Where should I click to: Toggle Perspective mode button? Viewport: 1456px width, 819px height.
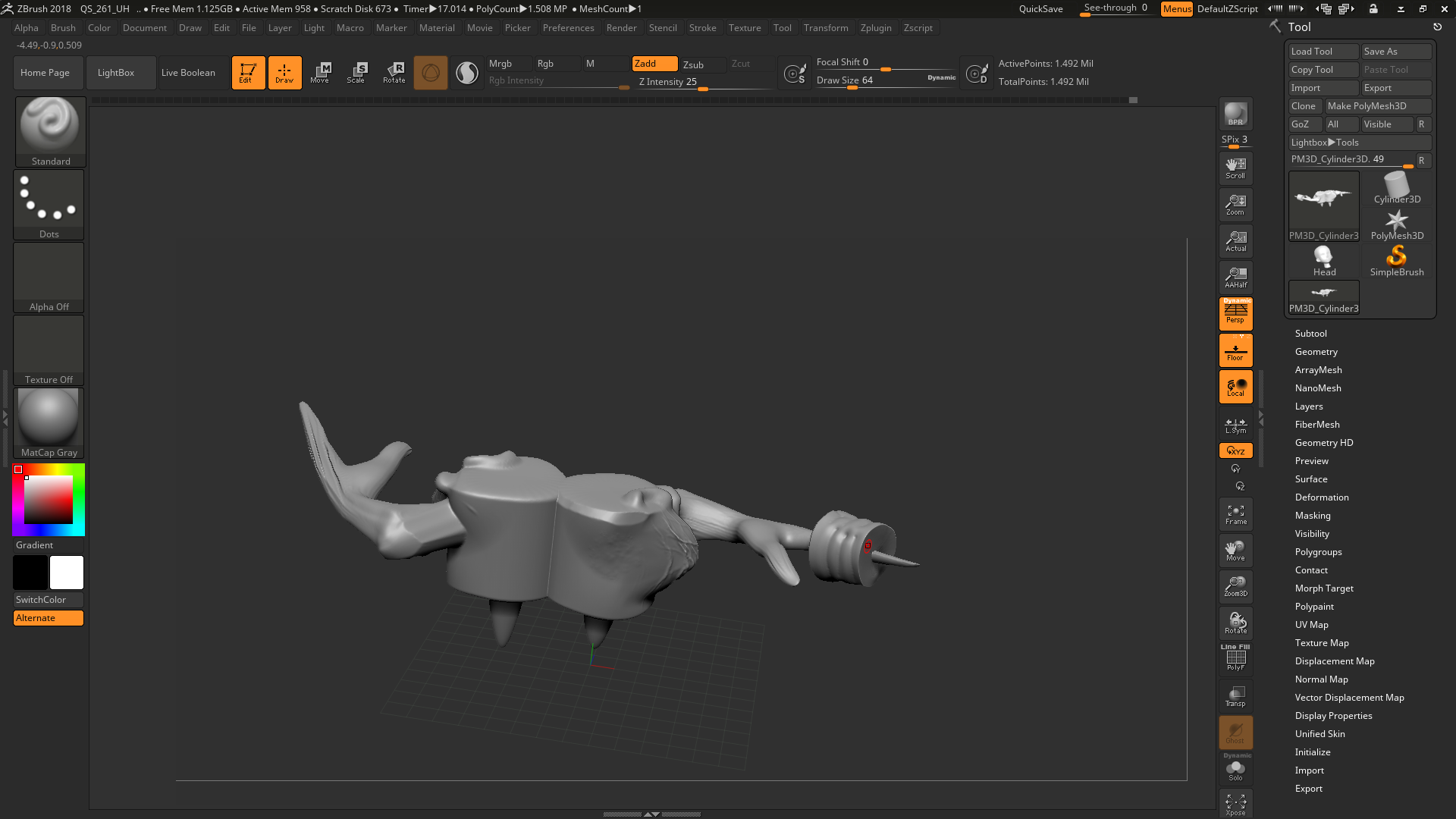tap(1235, 312)
